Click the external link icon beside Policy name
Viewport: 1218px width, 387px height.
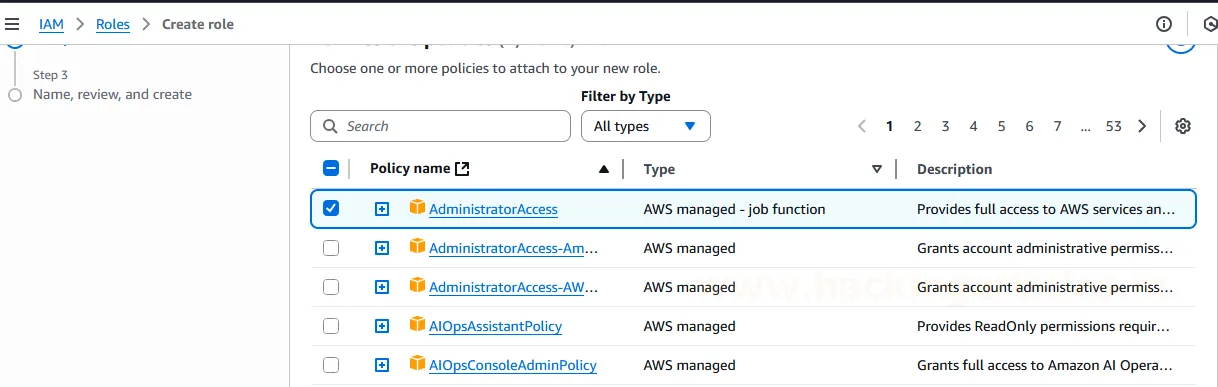462,169
